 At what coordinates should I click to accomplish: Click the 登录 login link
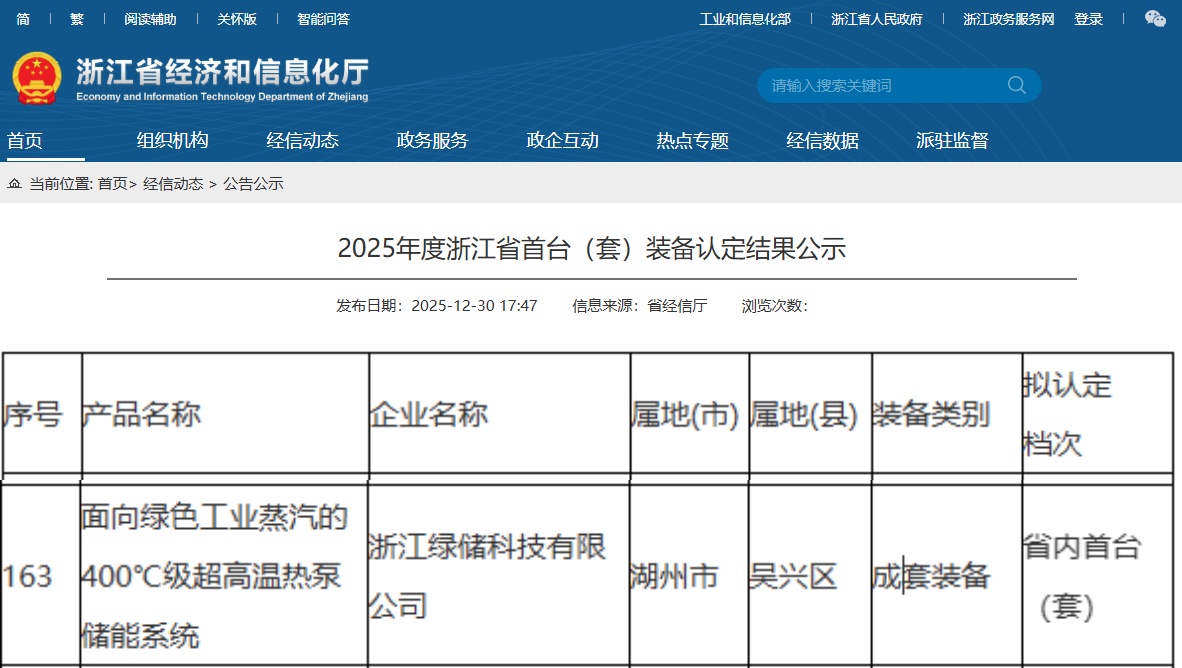1088,19
